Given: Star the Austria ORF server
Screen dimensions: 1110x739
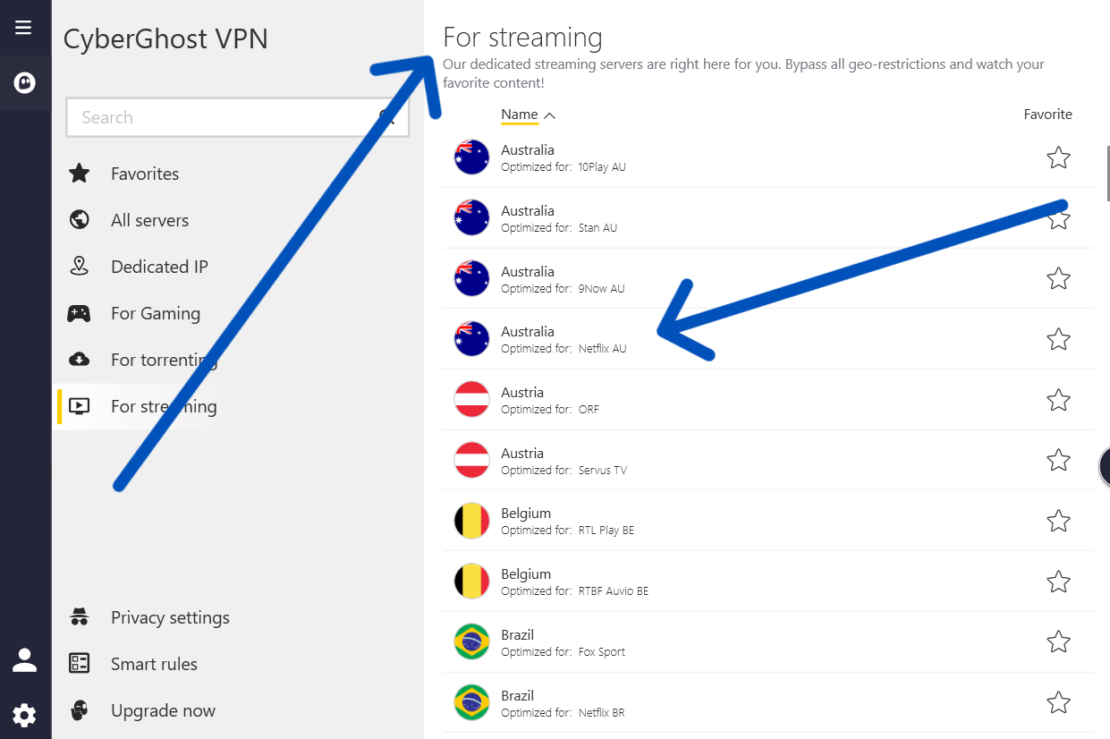Looking at the screenshot, I should pyautogui.click(x=1057, y=400).
